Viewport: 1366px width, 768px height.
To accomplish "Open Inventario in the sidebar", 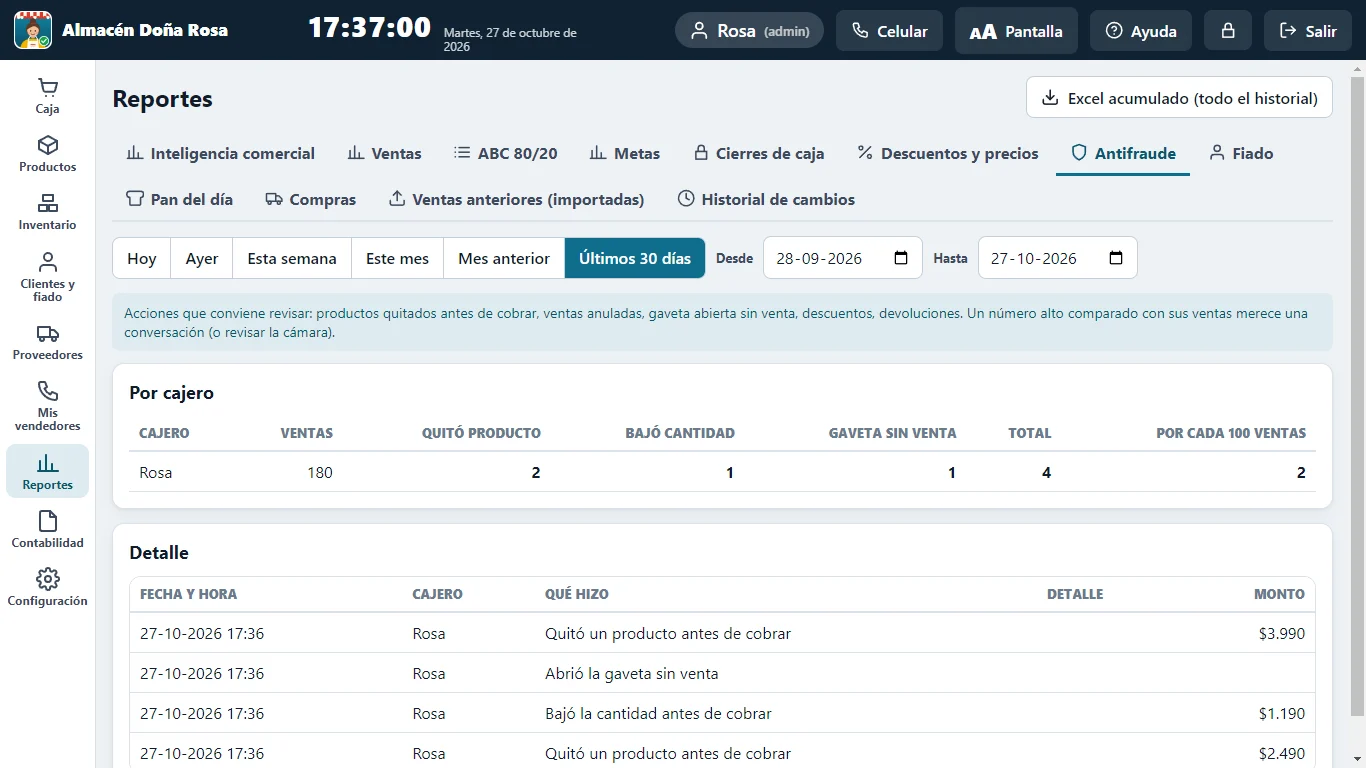I will tap(47, 212).
